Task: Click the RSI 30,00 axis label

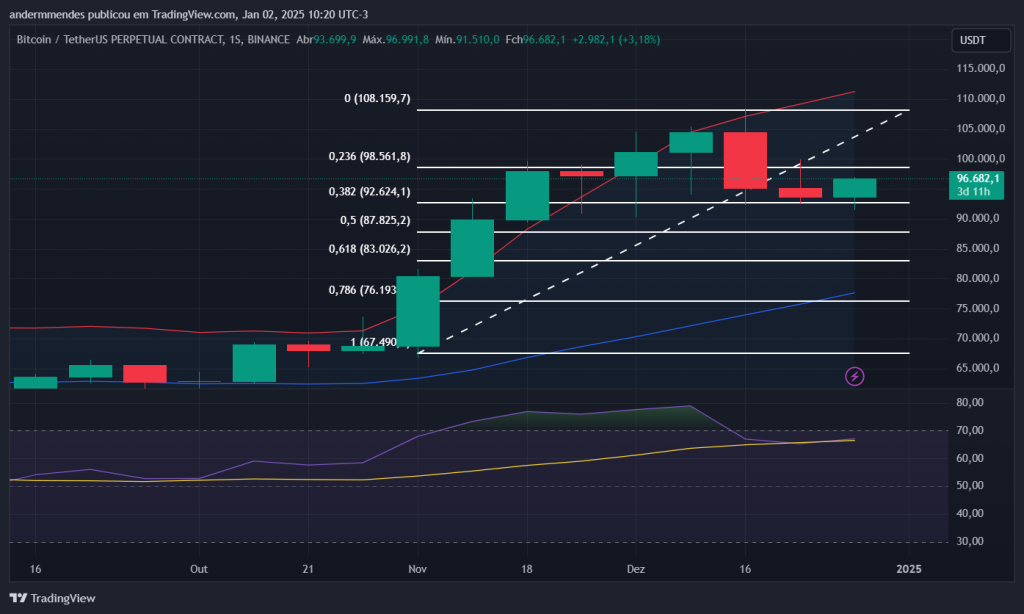Action: [970, 541]
